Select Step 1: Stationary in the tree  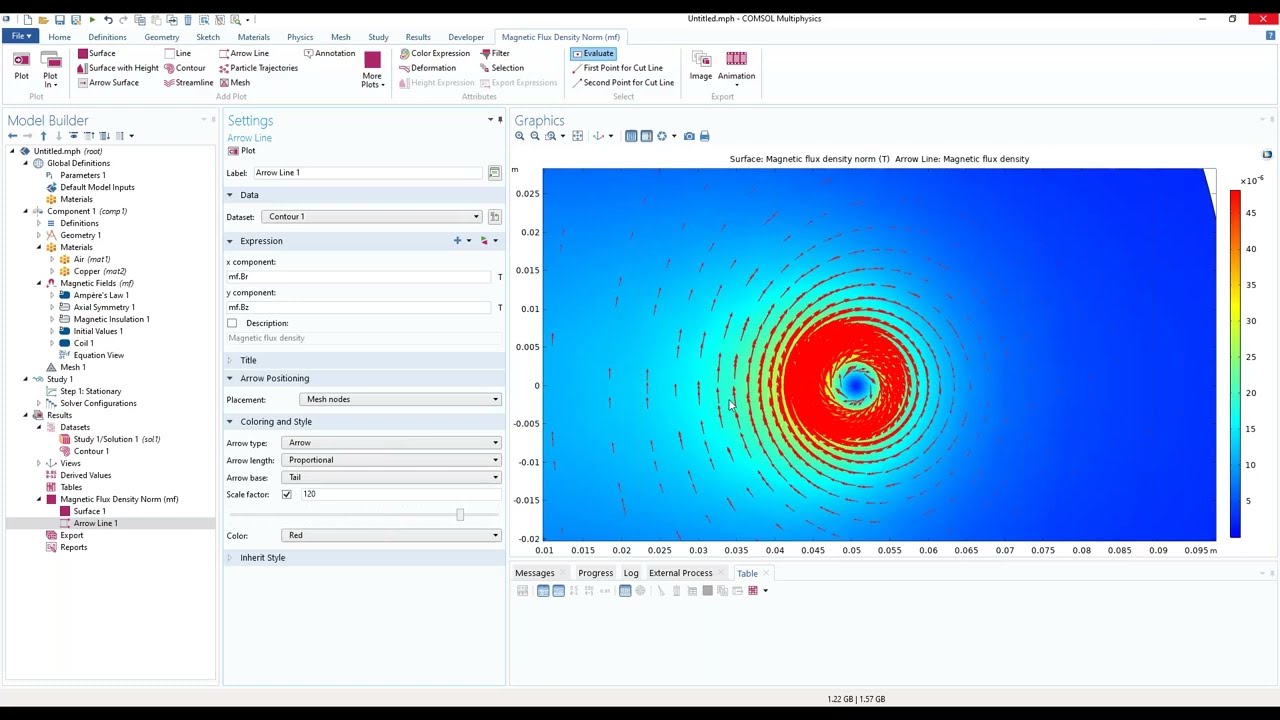click(x=90, y=391)
